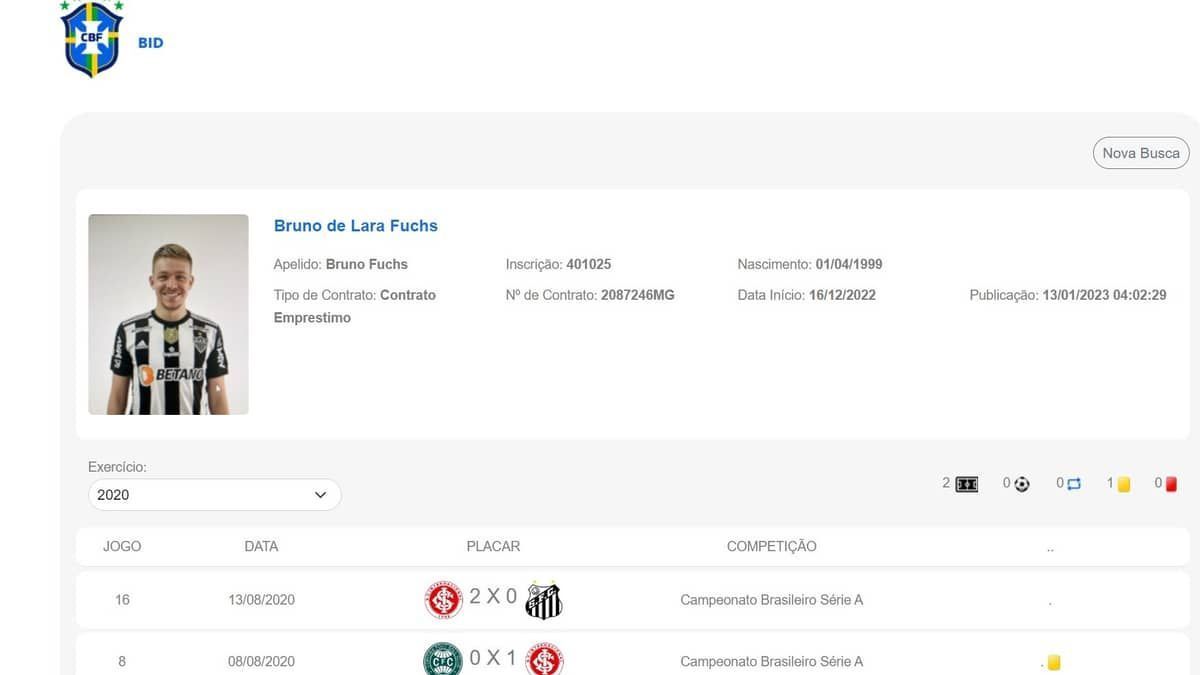Click the substitutions arrows icon

[x=1074, y=484]
